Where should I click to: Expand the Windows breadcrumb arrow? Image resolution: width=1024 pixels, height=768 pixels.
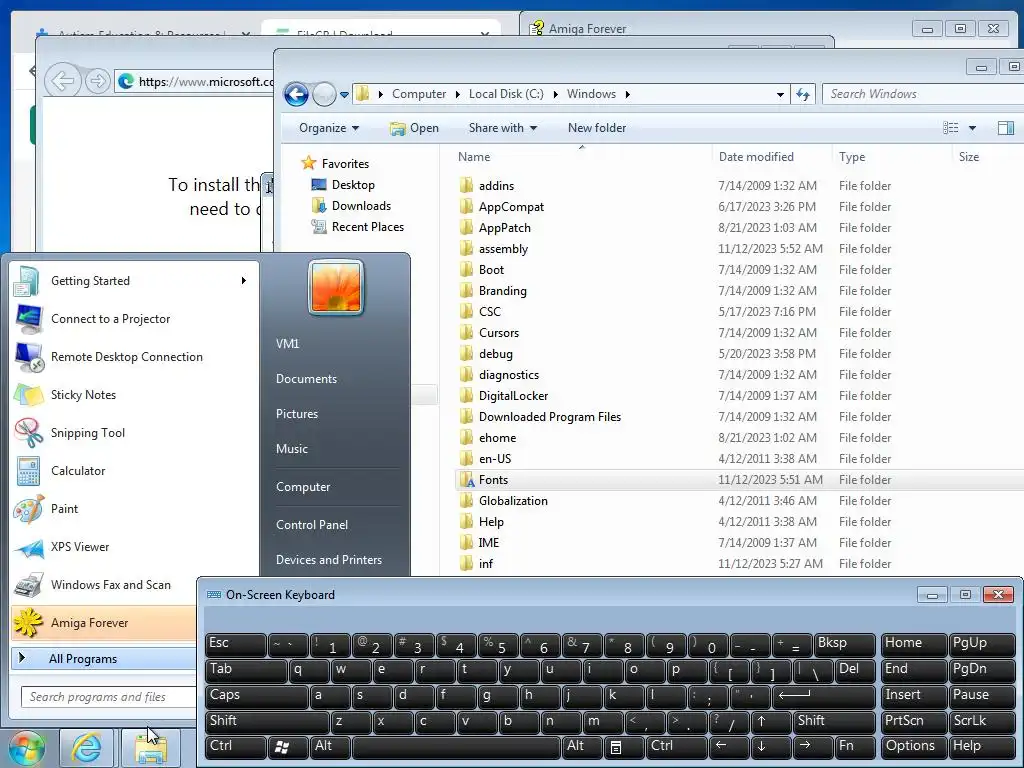coord(628,95)
